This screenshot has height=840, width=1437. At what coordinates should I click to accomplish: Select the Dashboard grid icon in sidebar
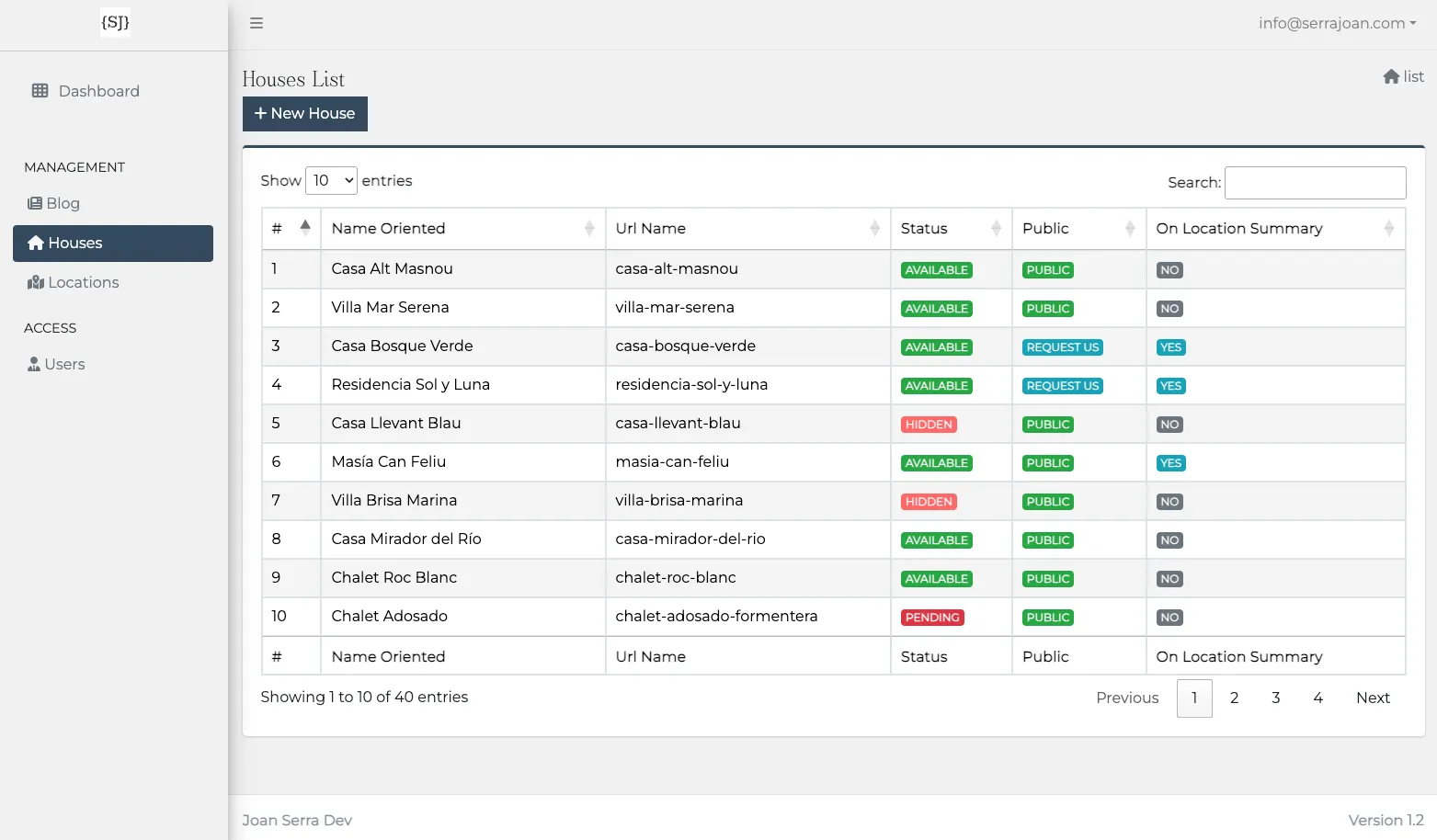pyautogui.click(x=39, y=90)
